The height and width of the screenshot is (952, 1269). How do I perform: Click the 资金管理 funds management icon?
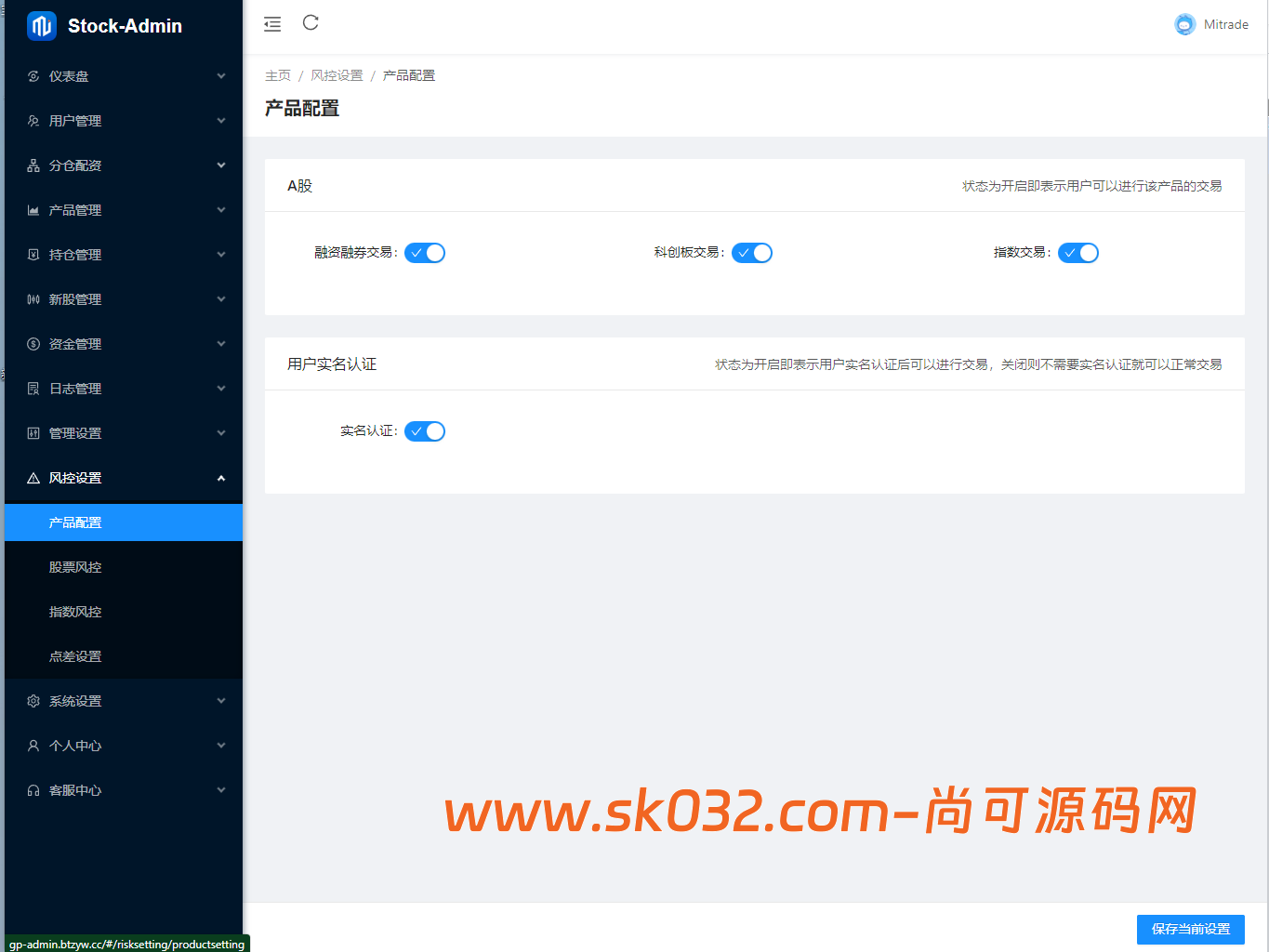pos(33,343)
